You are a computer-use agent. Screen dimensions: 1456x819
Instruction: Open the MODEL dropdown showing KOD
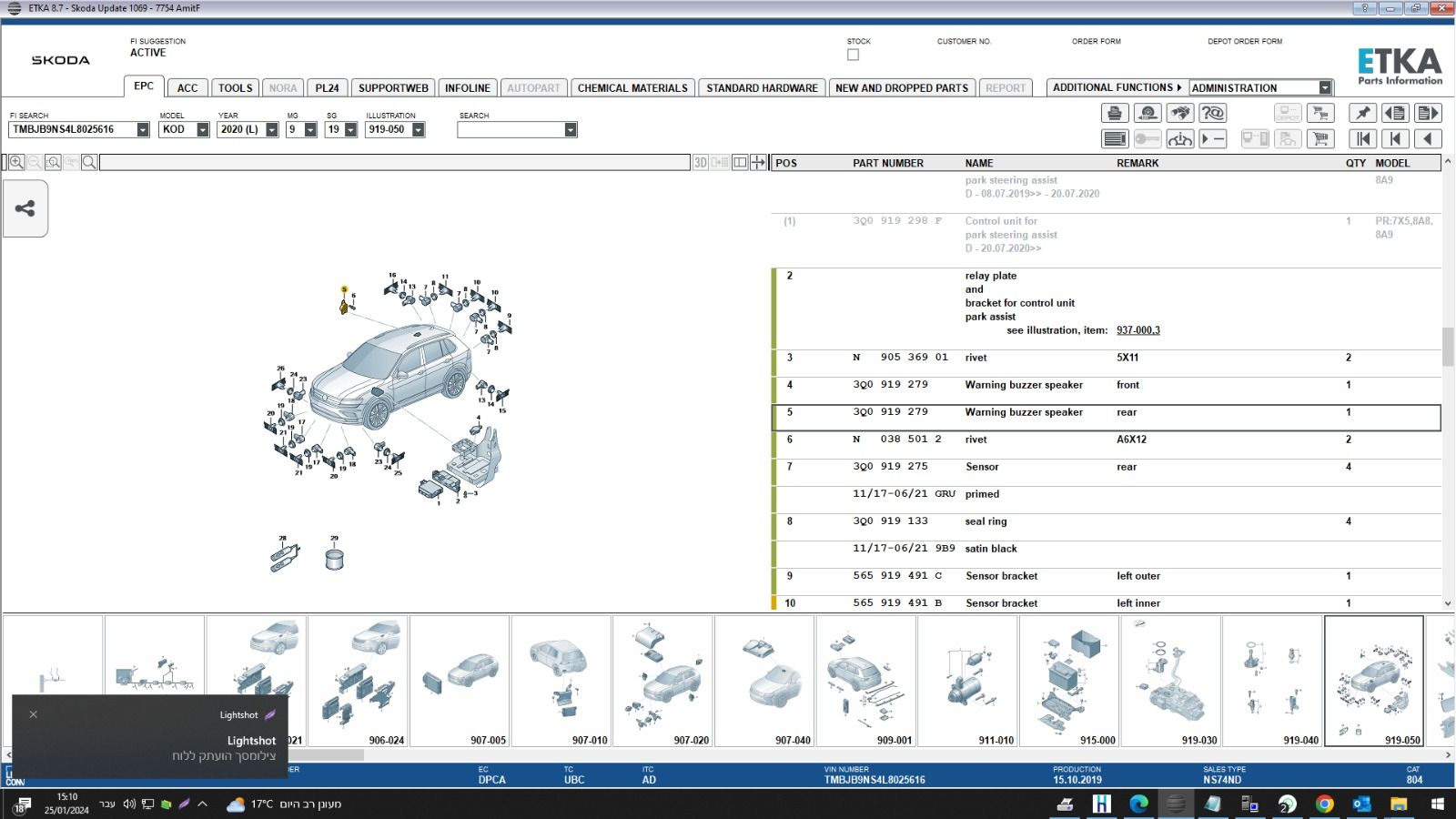pyautogui.click(x=203, y=129)
